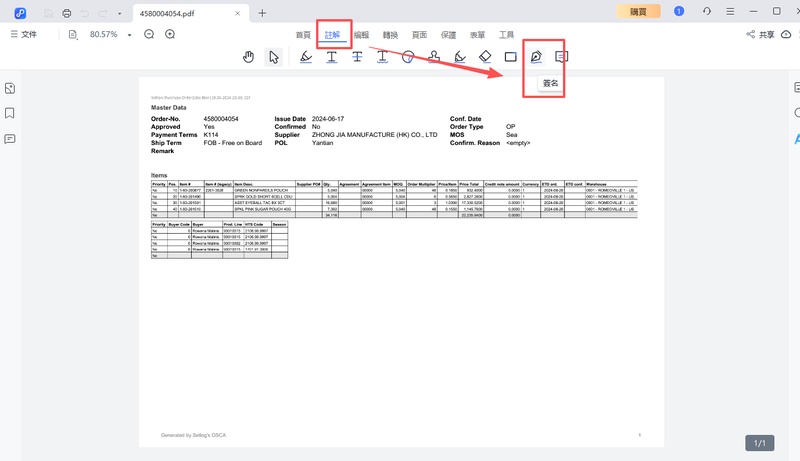The width and height of the screenshot is (800, 461).
Task: Pick the Strikethrough text tool
Action: [x=357, y=57]
